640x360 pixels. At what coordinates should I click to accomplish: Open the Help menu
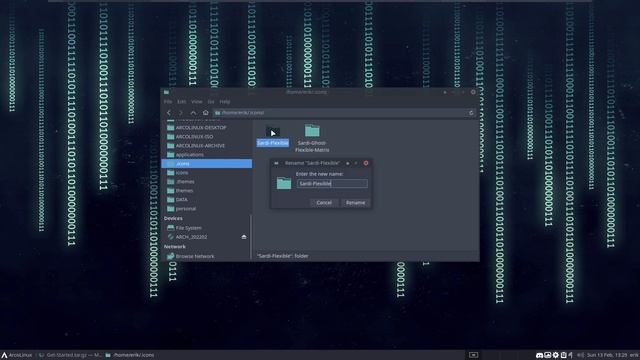click(x=225, y=102)
